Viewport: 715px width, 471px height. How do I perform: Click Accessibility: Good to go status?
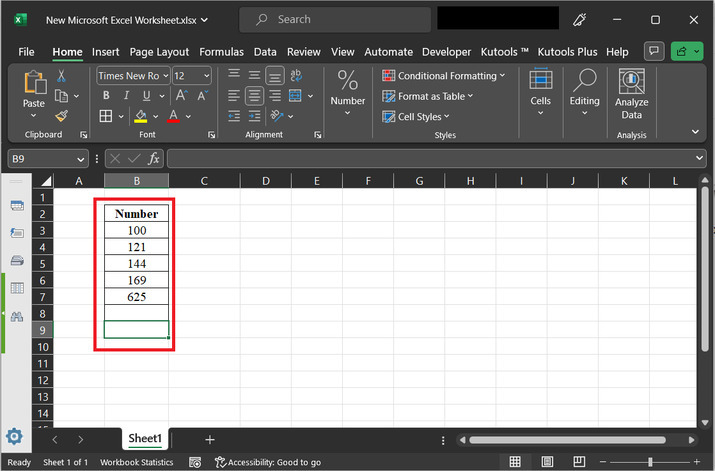pyautogui.click(x=267, y=462)
